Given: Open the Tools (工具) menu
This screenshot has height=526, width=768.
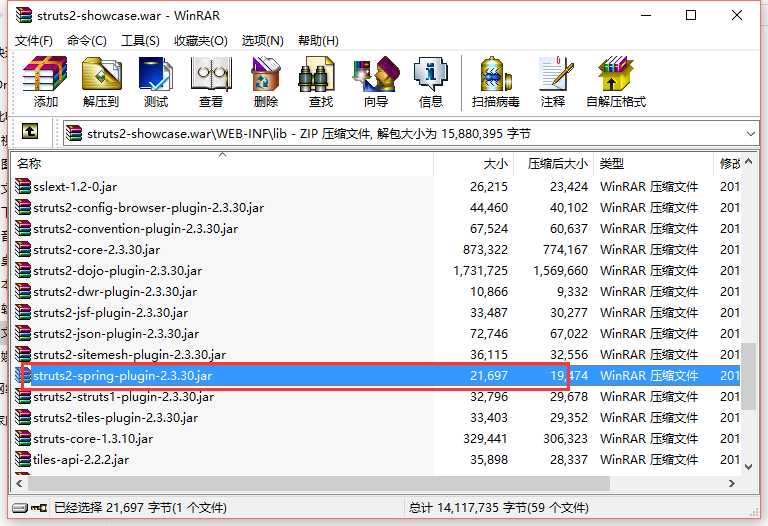Looking at the screenshot, I should pos(140,40).
